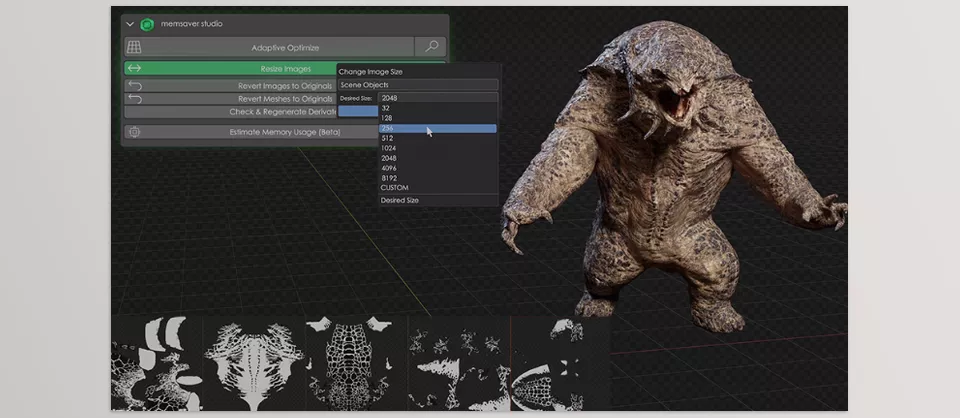Pick 1024 as the desired size
This screenshot has height=418, width=960.
click(436, 148)
